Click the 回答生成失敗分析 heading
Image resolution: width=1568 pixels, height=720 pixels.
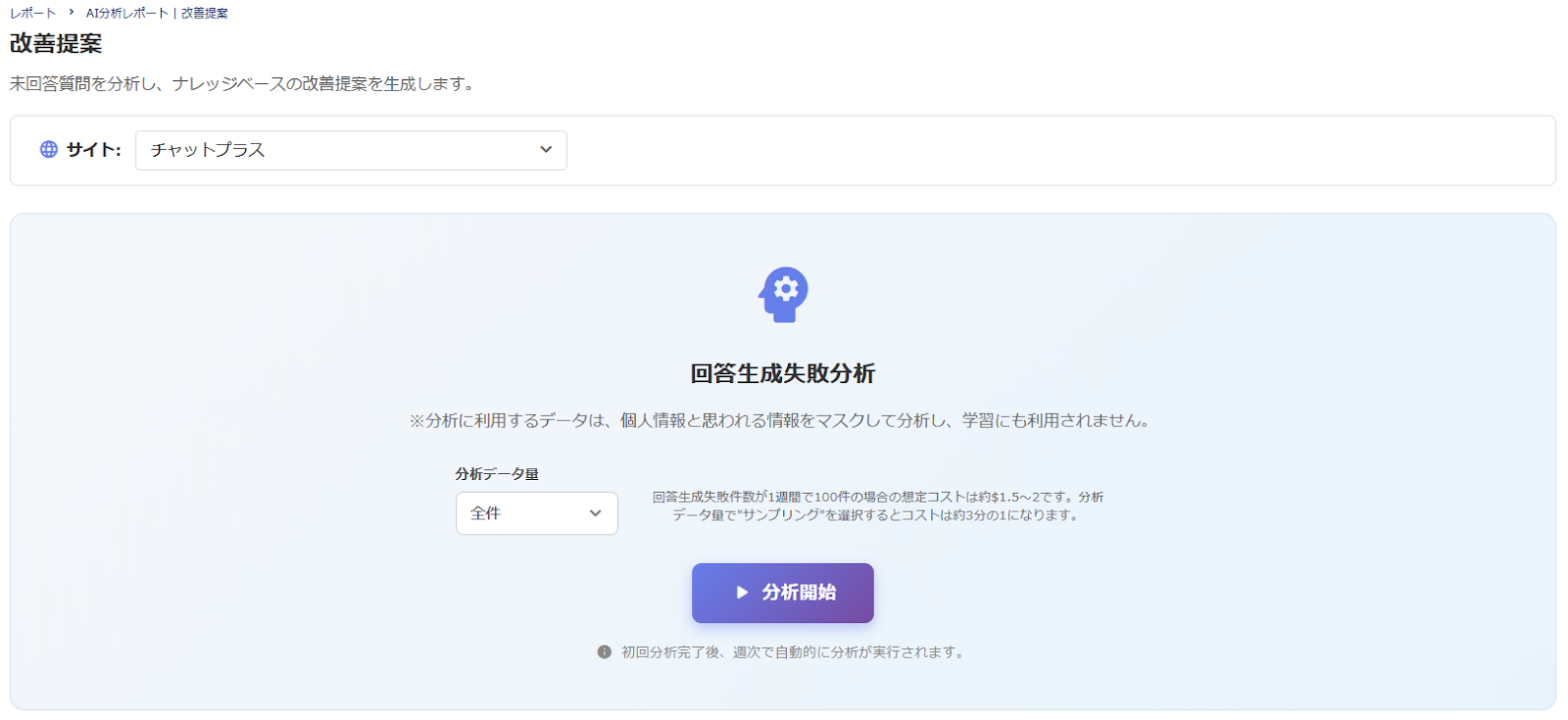tap(782, 373)
